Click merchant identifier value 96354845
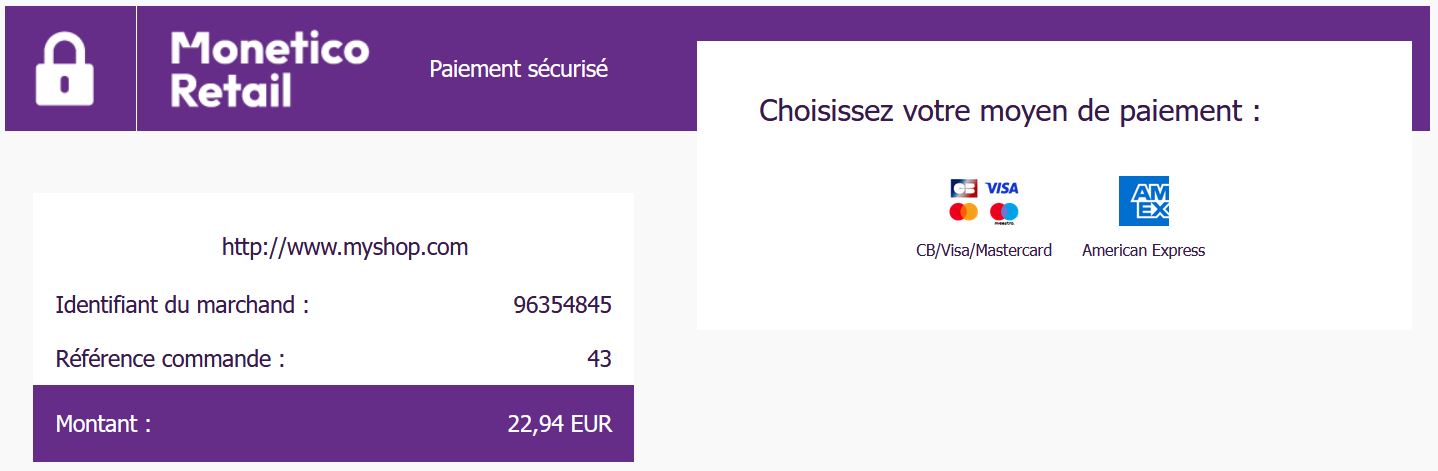Viewport: 1438px width, 471px height. point(562,305)
